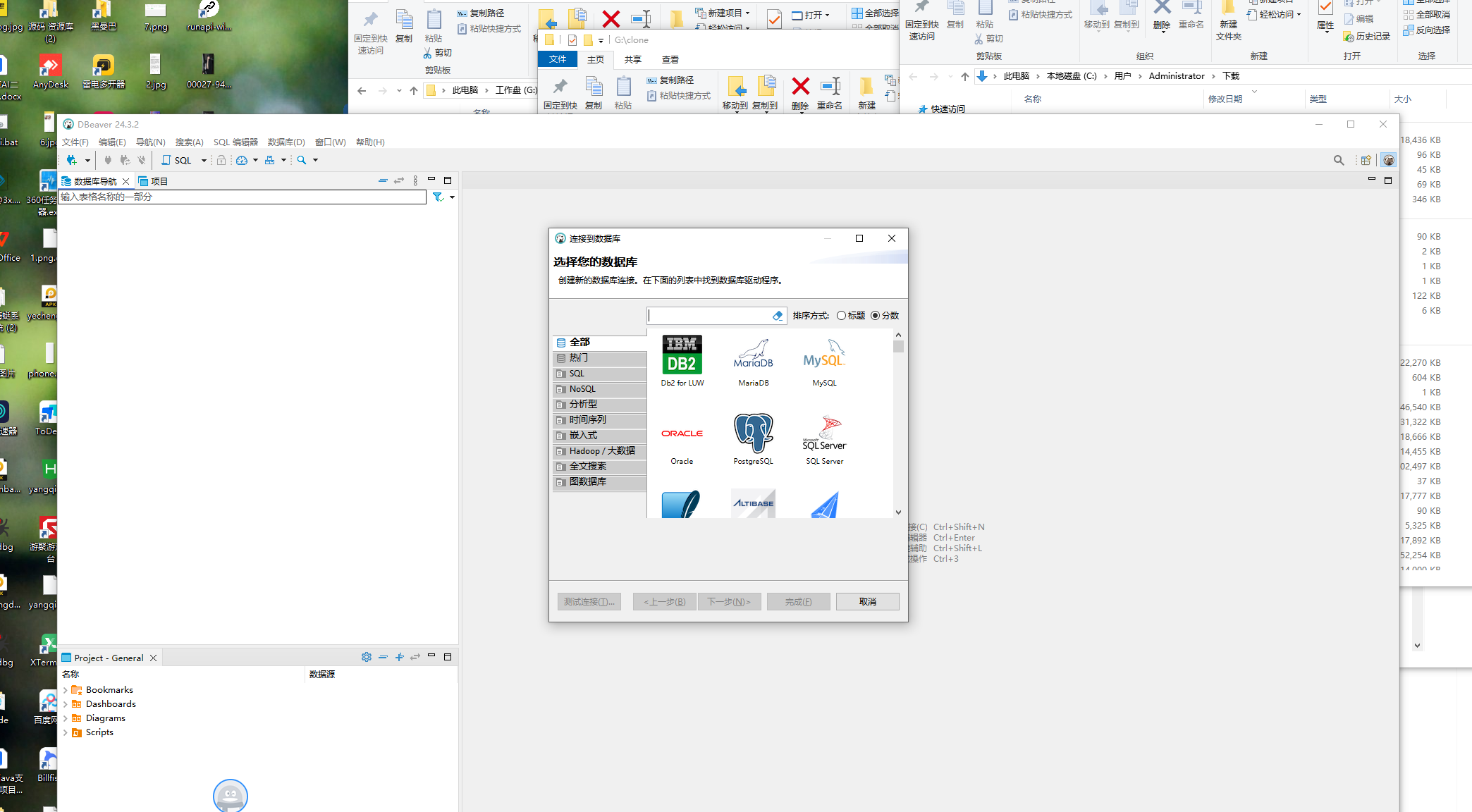Click the navigator filter funnel icon
This screenshot has width=1472, height=812.
[x=438, y=197]
